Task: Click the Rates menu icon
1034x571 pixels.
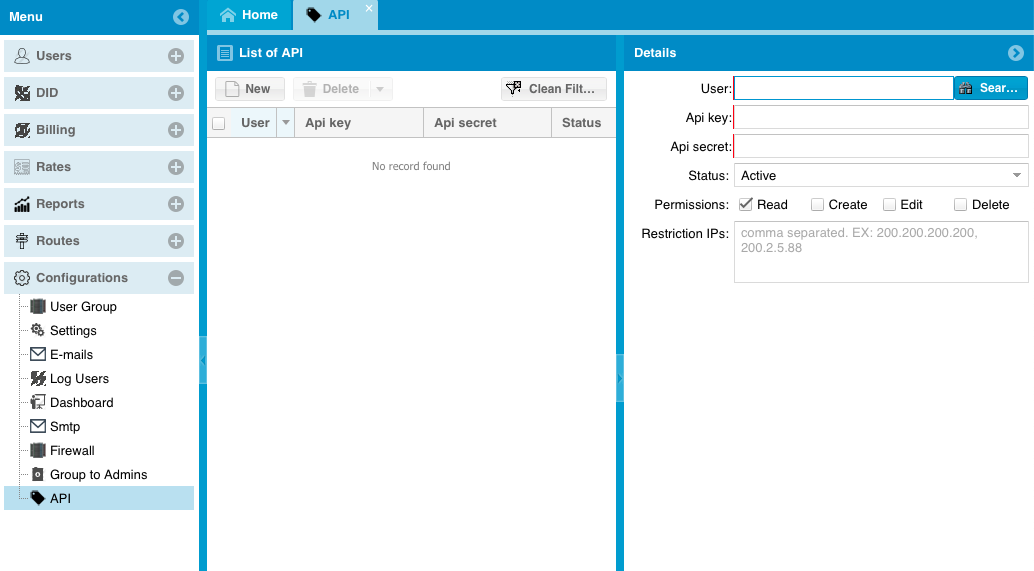Action: (22, 167)
